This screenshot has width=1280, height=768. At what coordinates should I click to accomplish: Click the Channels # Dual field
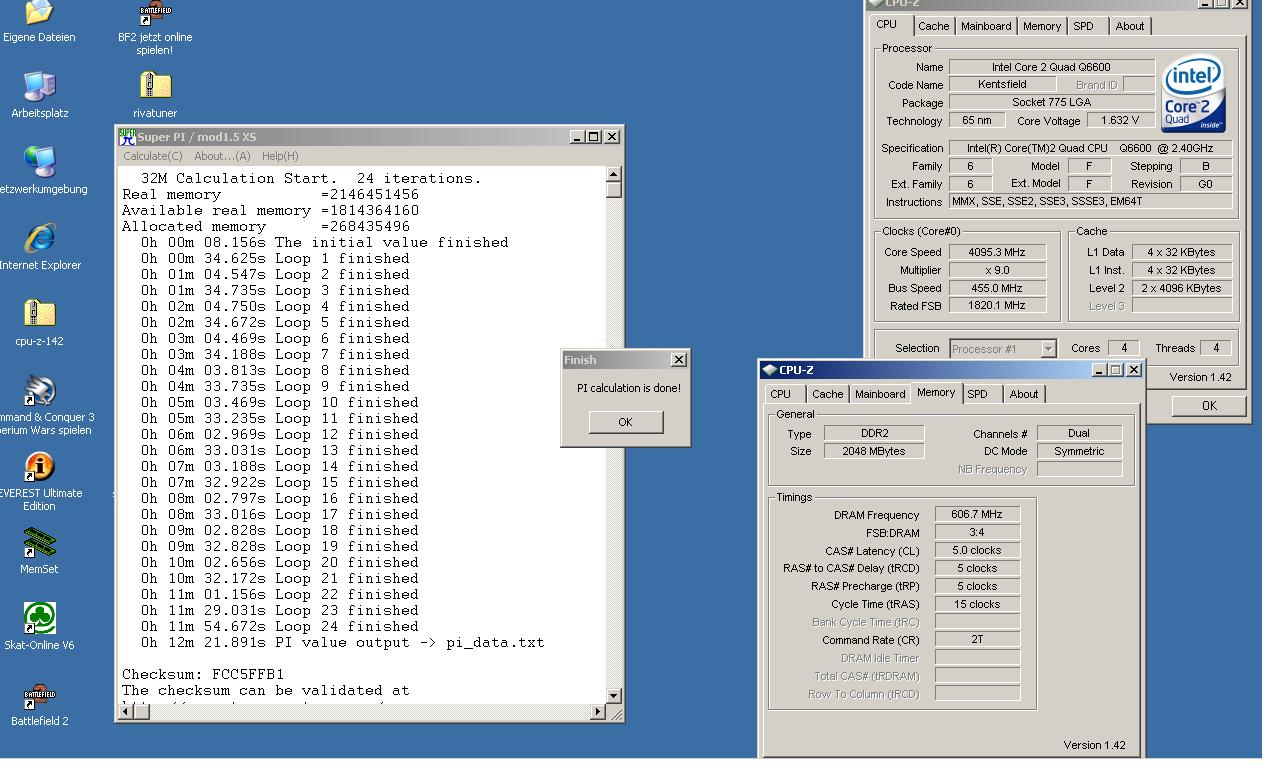pos(1079,433)
